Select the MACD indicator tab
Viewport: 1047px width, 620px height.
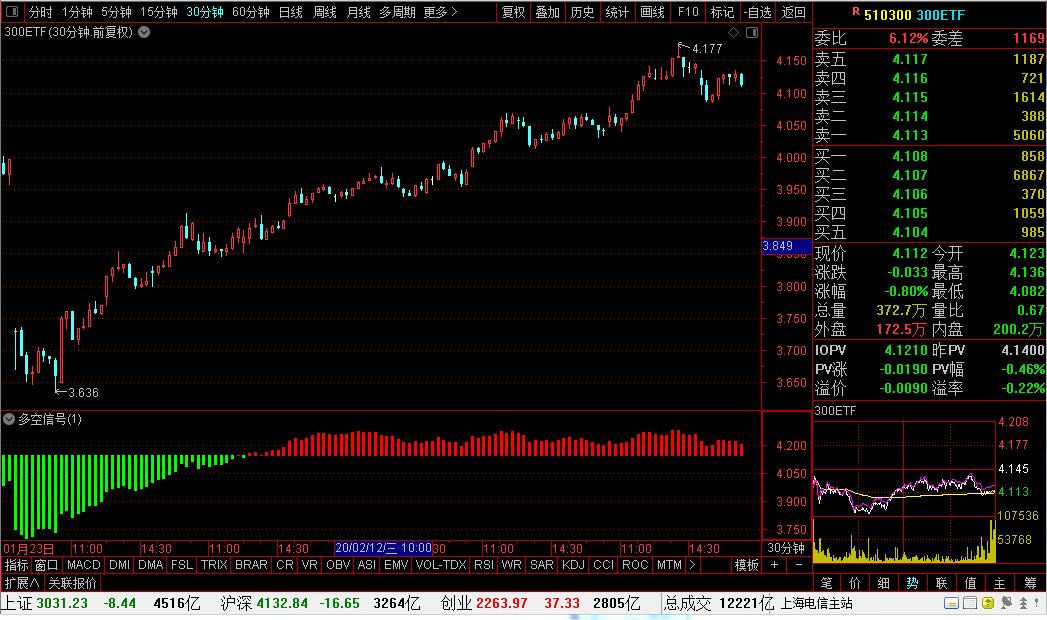point(83,565)
